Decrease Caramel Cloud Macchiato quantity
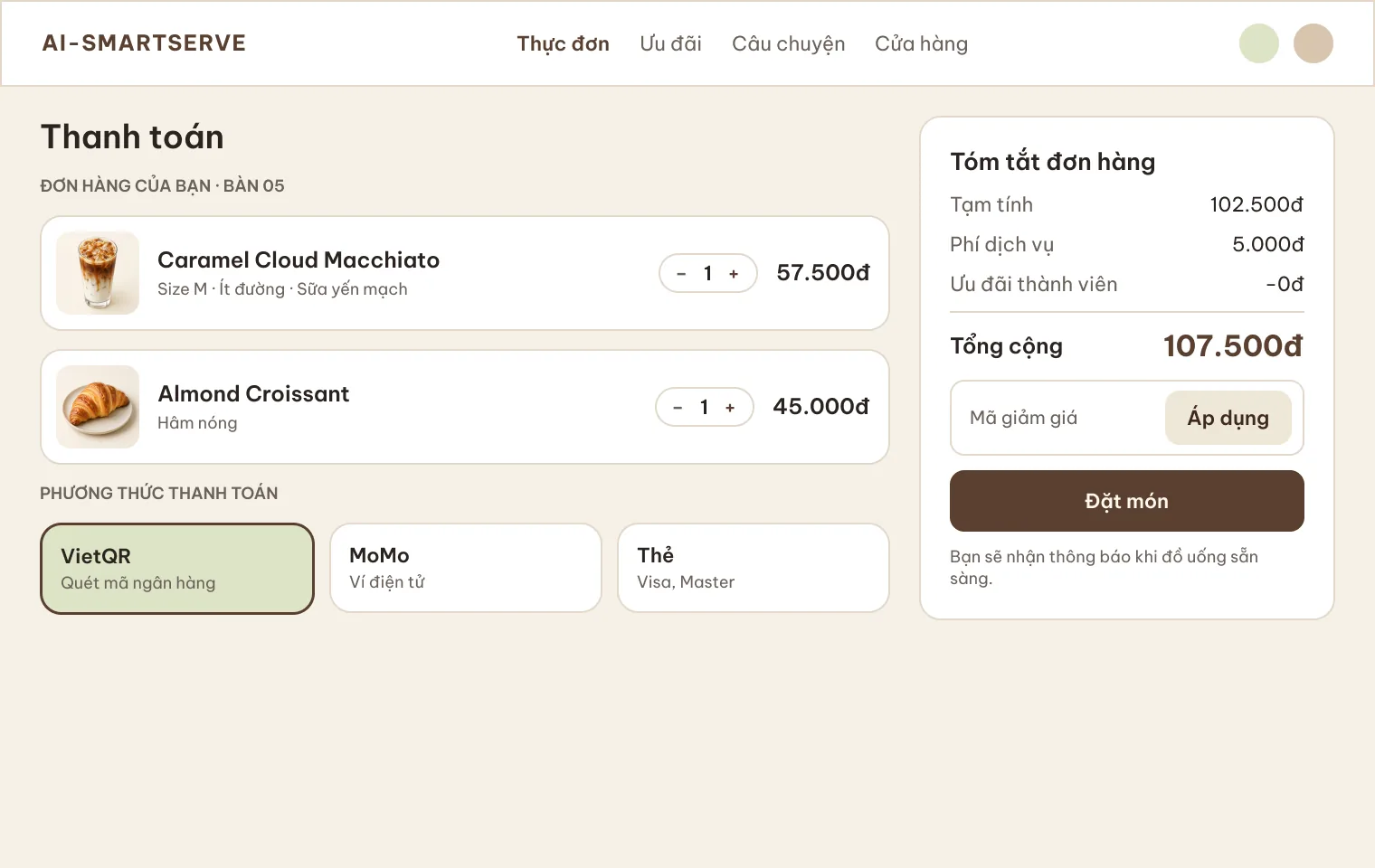This screenshot has height=868, width=1375. click(681, 274)
